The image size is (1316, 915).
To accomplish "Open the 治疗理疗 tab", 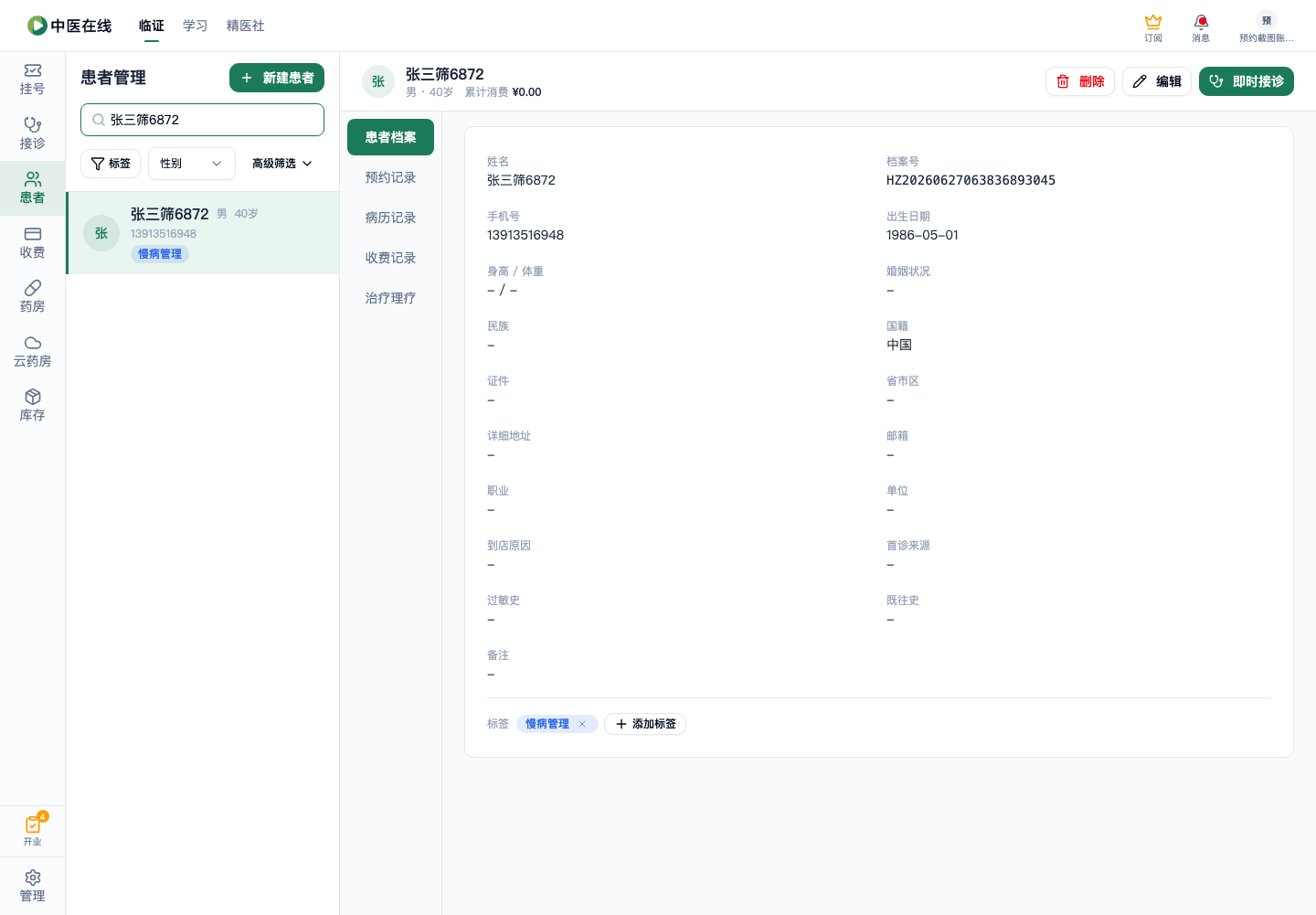I will [390, 298].
